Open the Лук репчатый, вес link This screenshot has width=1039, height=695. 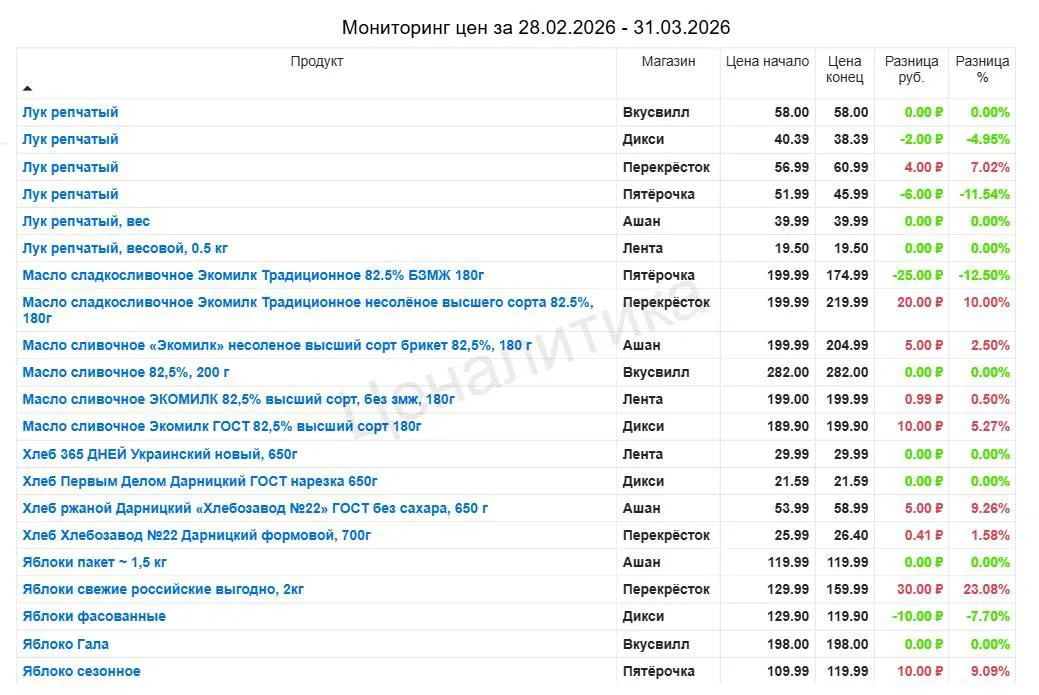point(86,221)
